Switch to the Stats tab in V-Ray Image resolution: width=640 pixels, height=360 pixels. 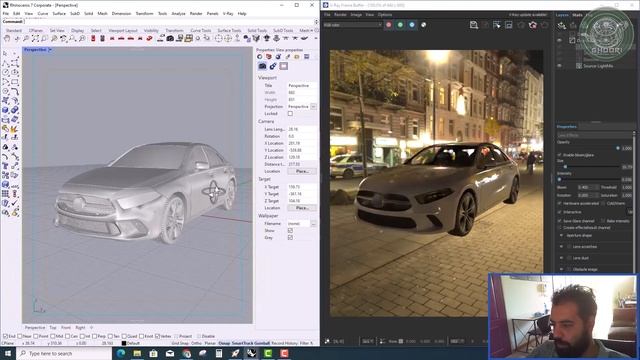coord(577,15)
